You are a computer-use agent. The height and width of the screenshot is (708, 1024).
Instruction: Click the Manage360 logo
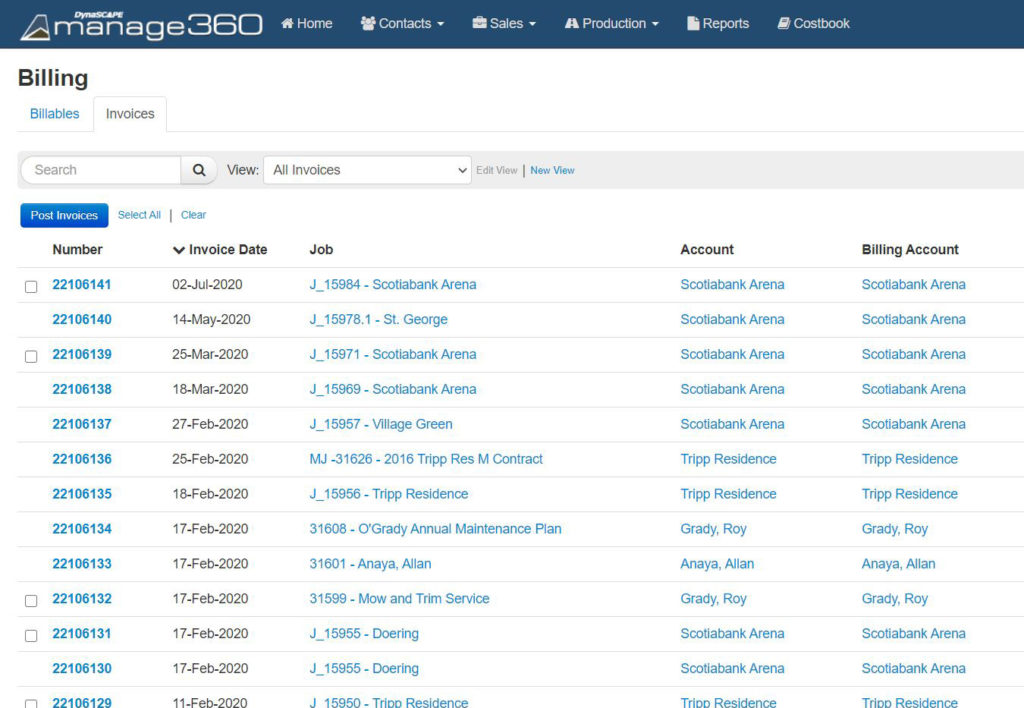coord(141,25)
